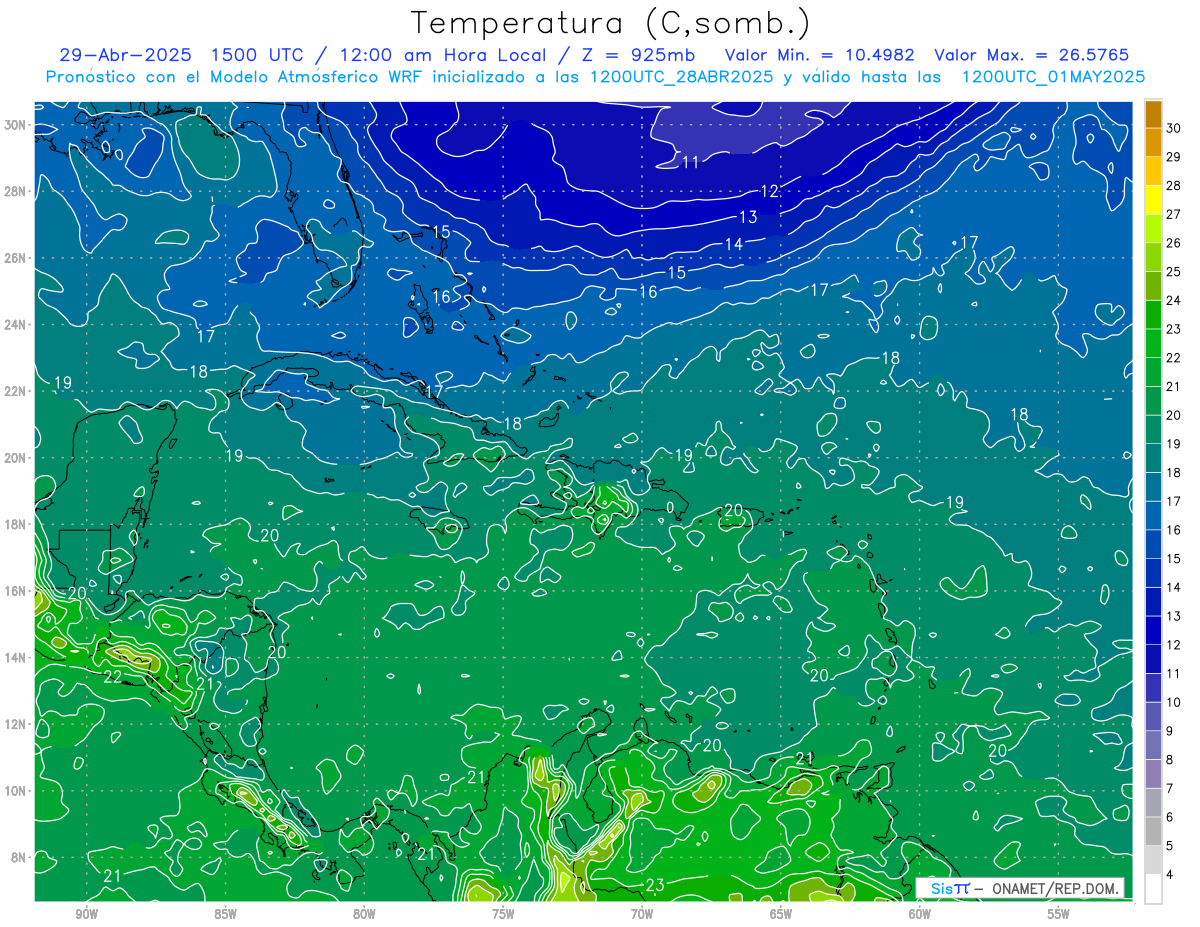The height and width of the screenshot is (927, 1200).
Task: Click the 60W longitude axis label
Action: [x=920, y=914]
